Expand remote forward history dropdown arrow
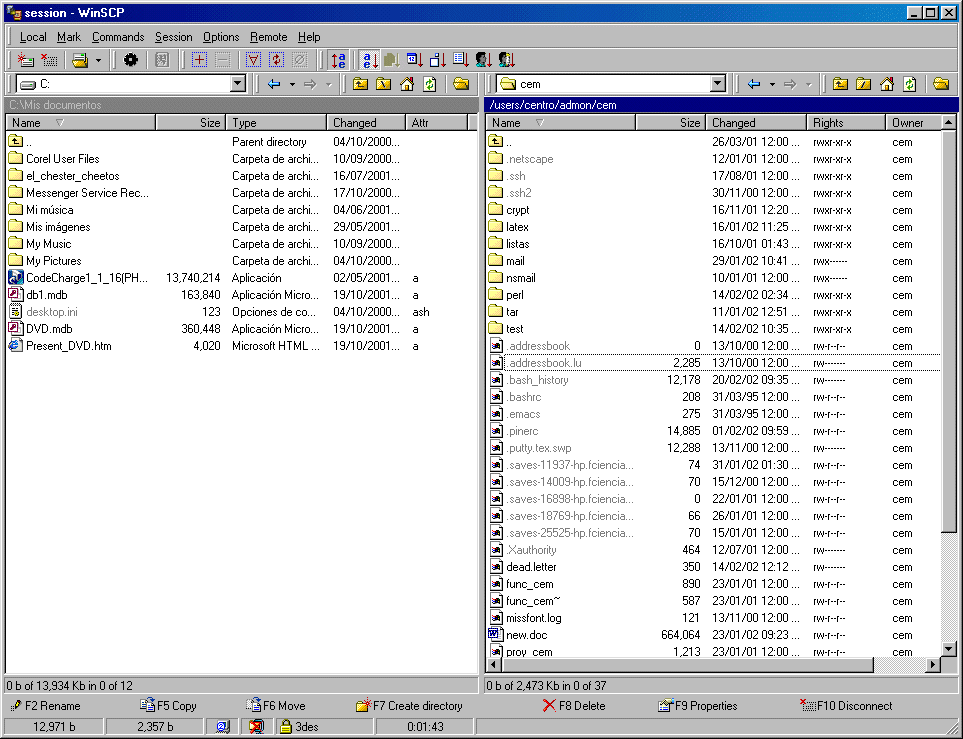 click(x=808, y=84)
